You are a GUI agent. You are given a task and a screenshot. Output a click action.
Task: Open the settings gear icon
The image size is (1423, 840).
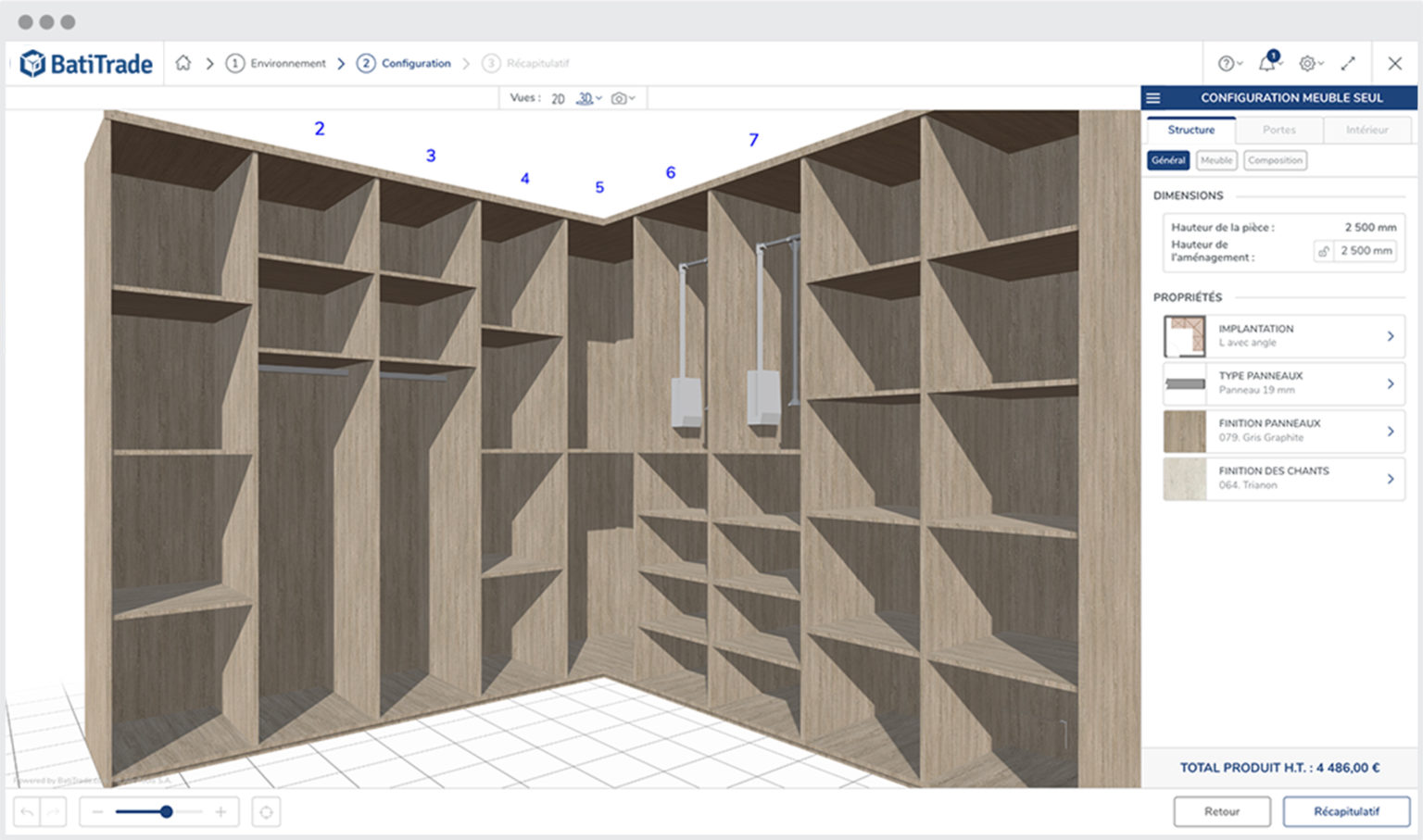click(x=1308, y=63)
